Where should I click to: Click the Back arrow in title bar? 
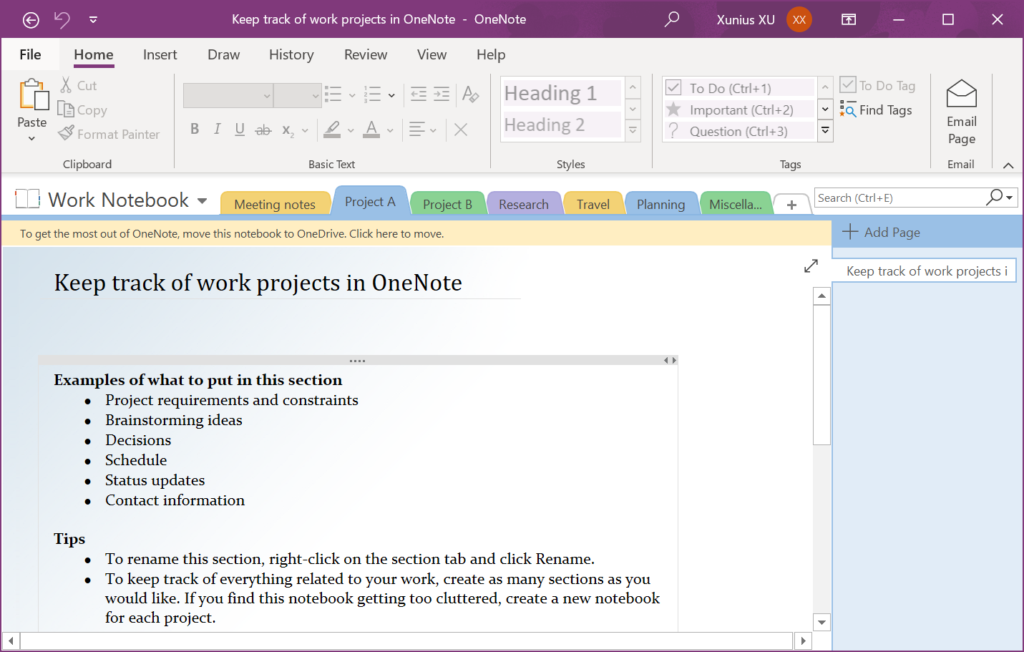click(x=31, y=20)
